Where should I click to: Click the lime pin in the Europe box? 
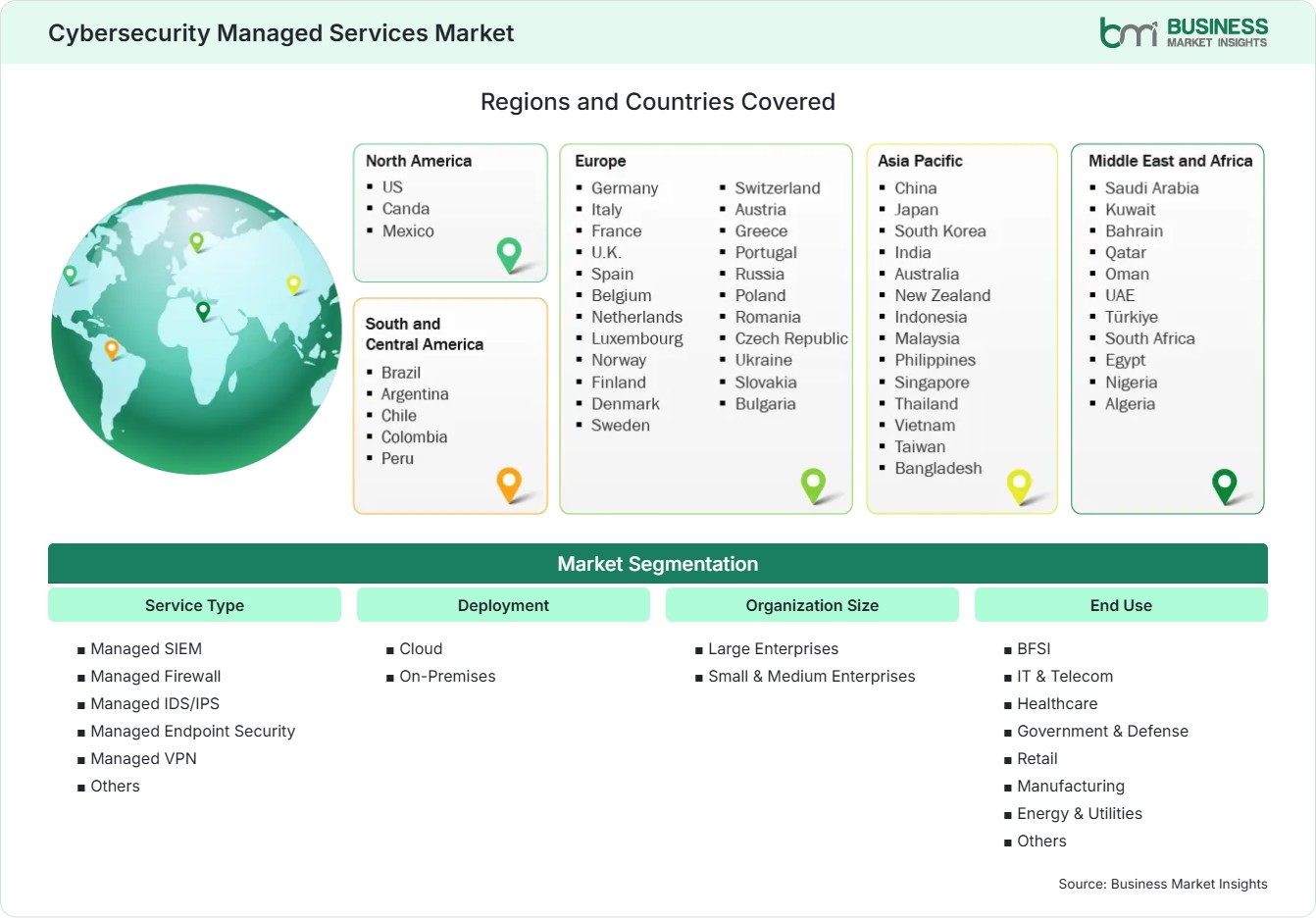point(813,484)
